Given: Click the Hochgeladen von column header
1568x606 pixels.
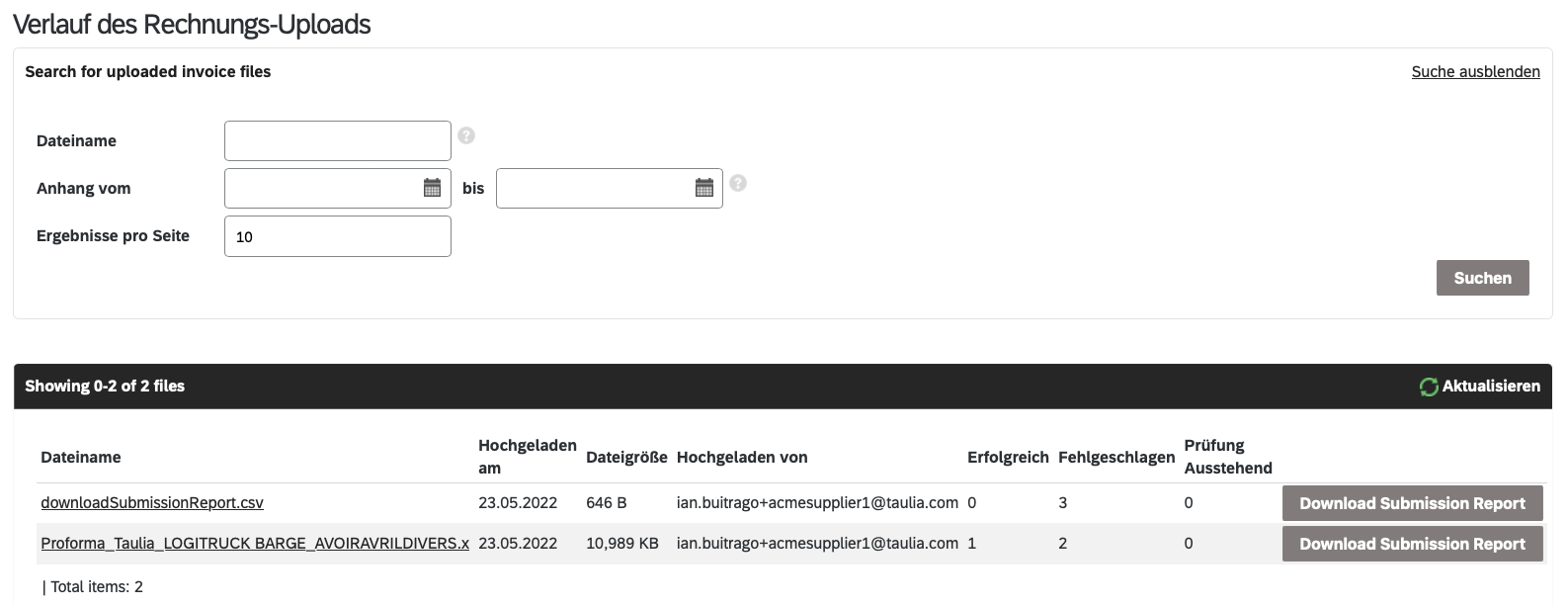Looking at the screenshot, I should tap(742, 457).
